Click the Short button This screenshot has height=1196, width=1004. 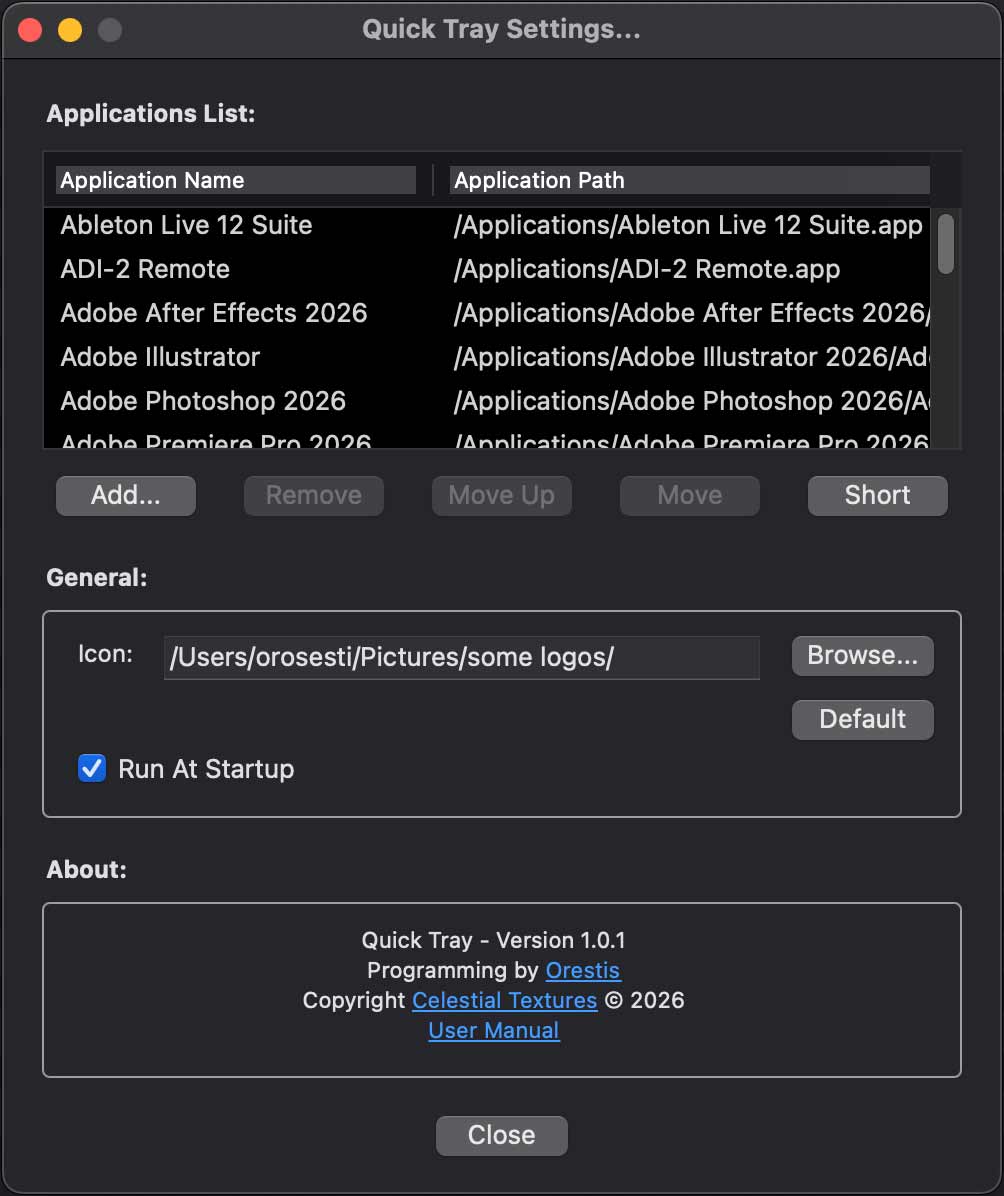(x=877, y=496)
